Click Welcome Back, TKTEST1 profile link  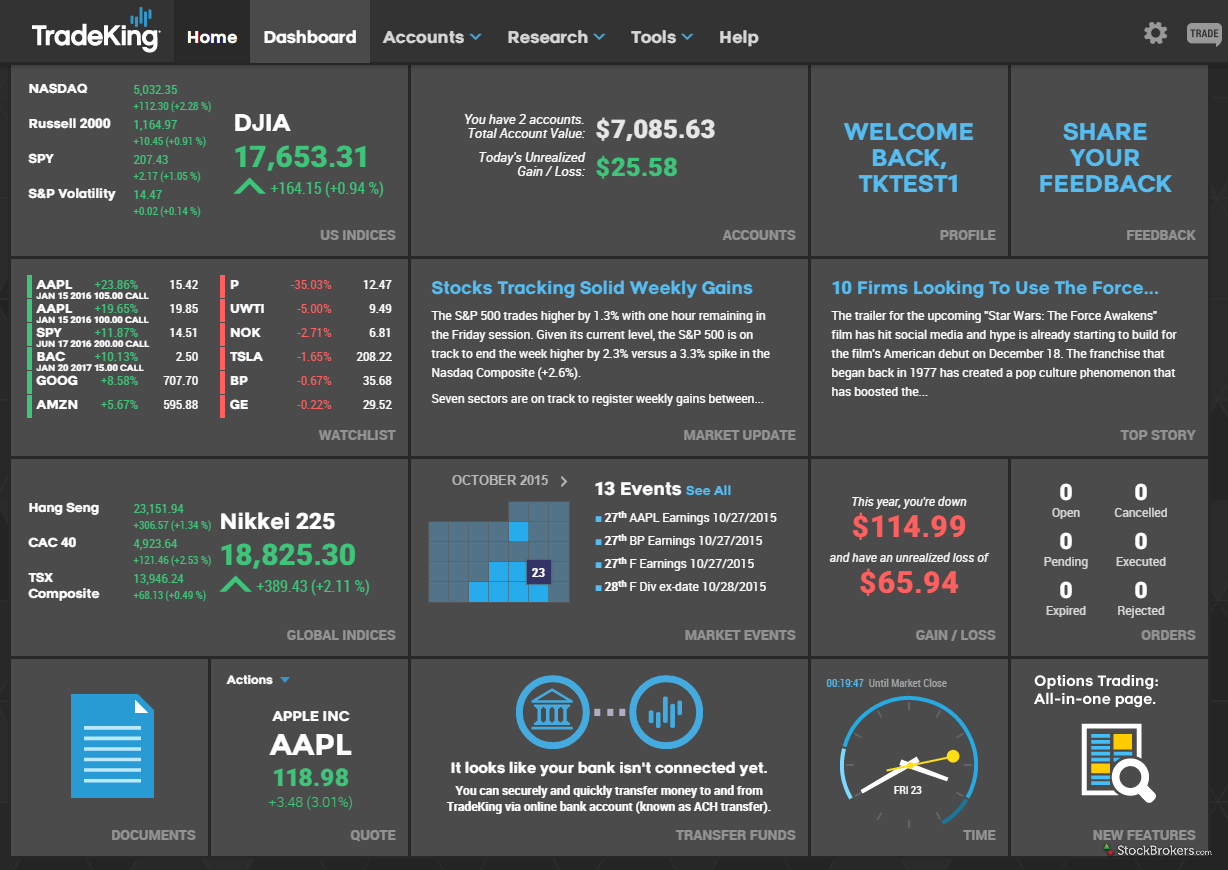[909, 158]
